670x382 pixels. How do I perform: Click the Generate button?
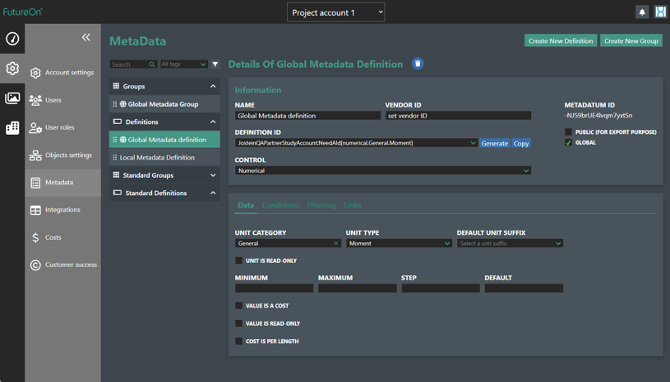(x=494, y=143)
